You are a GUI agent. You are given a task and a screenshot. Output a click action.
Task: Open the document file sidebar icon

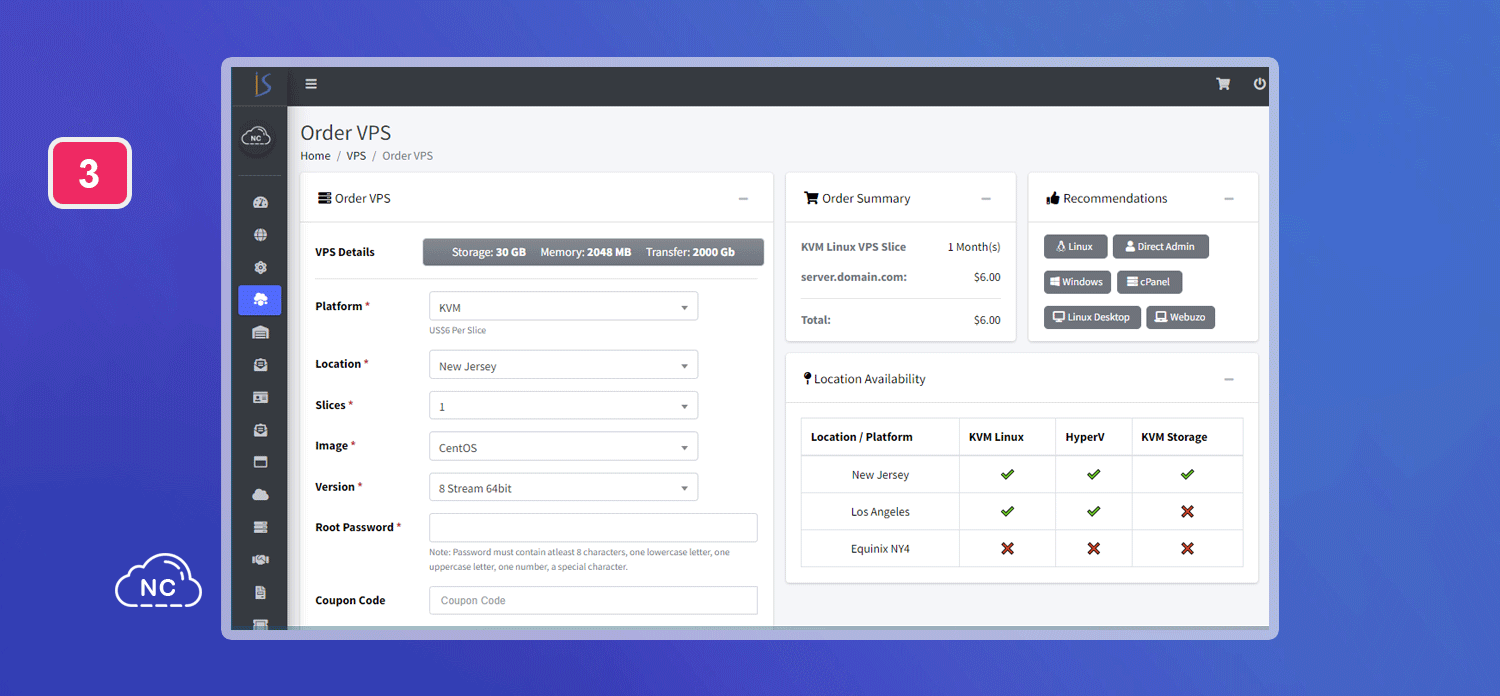tap(261, 592)
